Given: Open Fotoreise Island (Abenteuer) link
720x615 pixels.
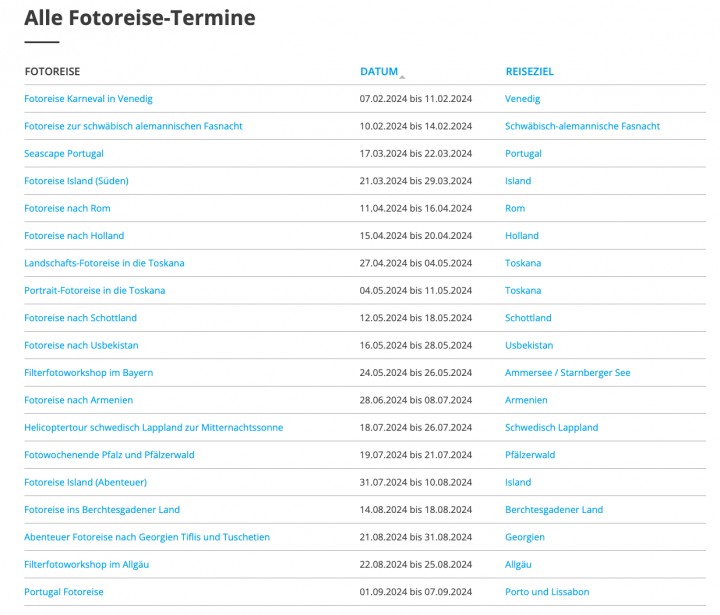Looking at the screenshot, I should 85,482.
